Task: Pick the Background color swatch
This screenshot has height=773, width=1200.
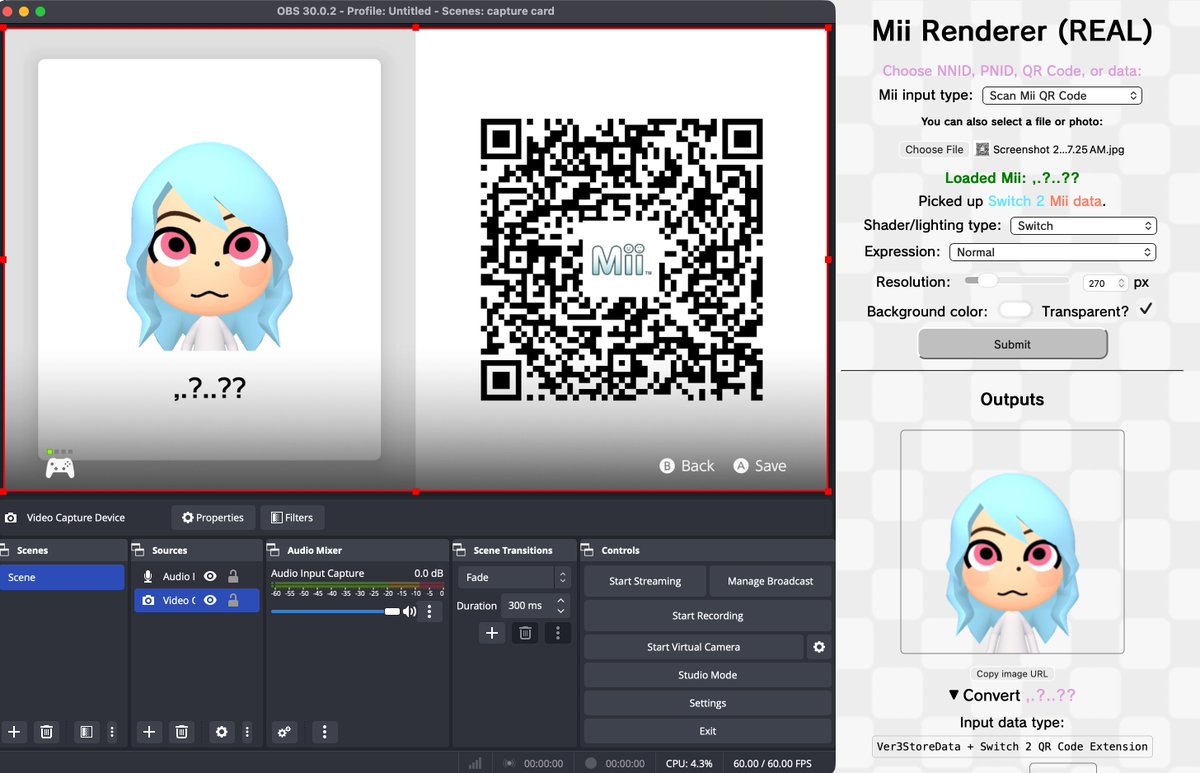Action: pos(1015,310)
